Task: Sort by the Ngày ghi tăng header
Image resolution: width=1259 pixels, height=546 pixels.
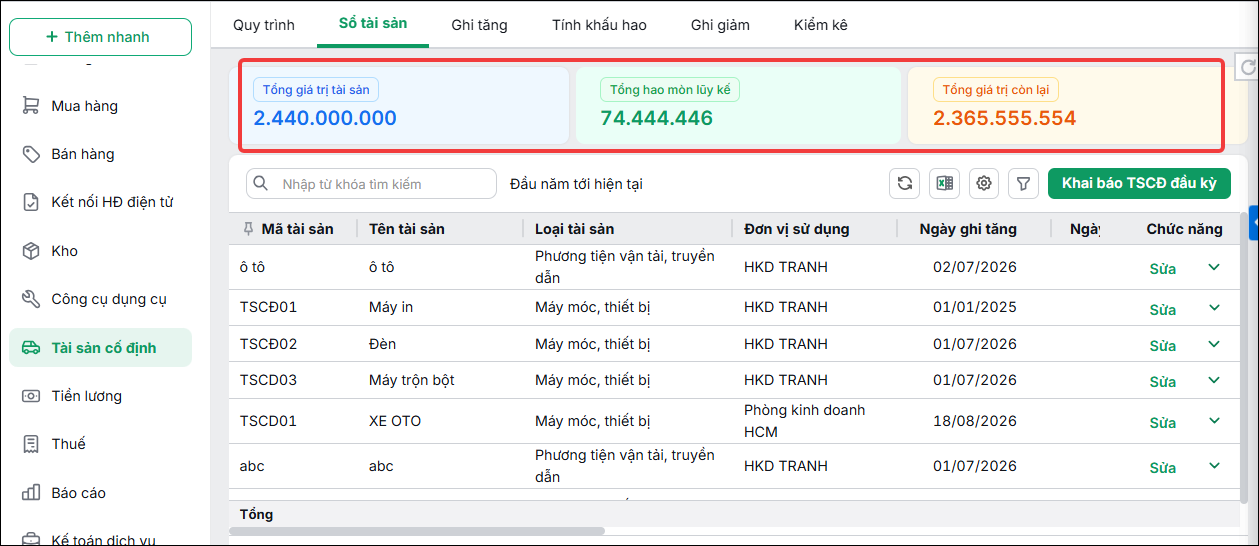Action: (968, 229)
